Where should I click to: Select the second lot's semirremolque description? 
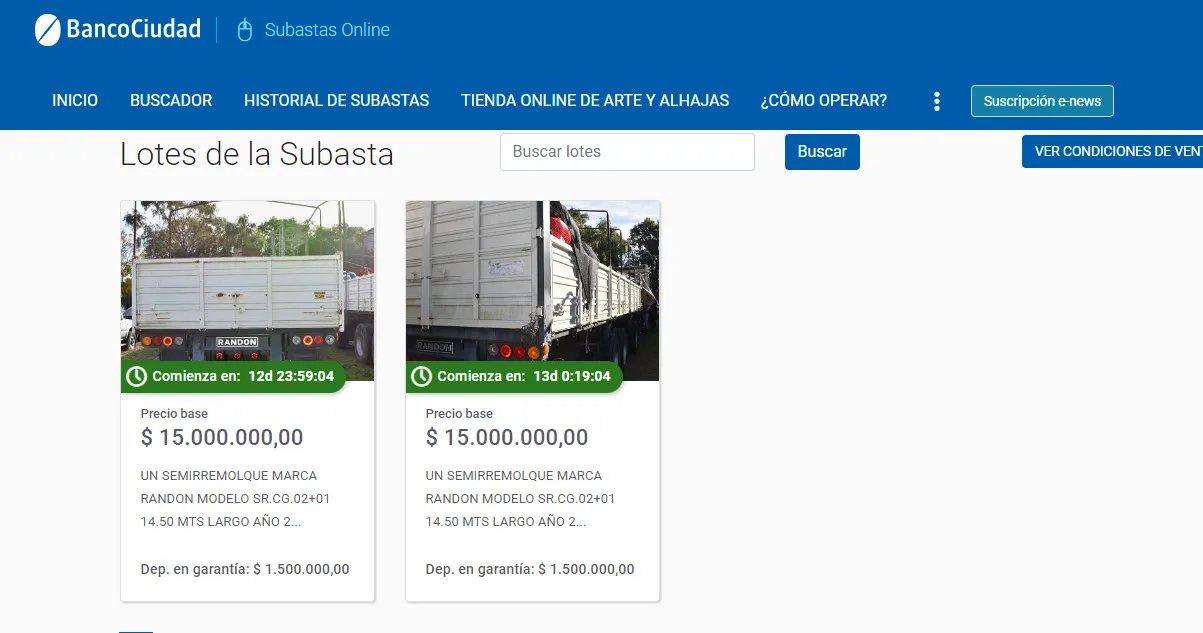click(x=521, y=499)
